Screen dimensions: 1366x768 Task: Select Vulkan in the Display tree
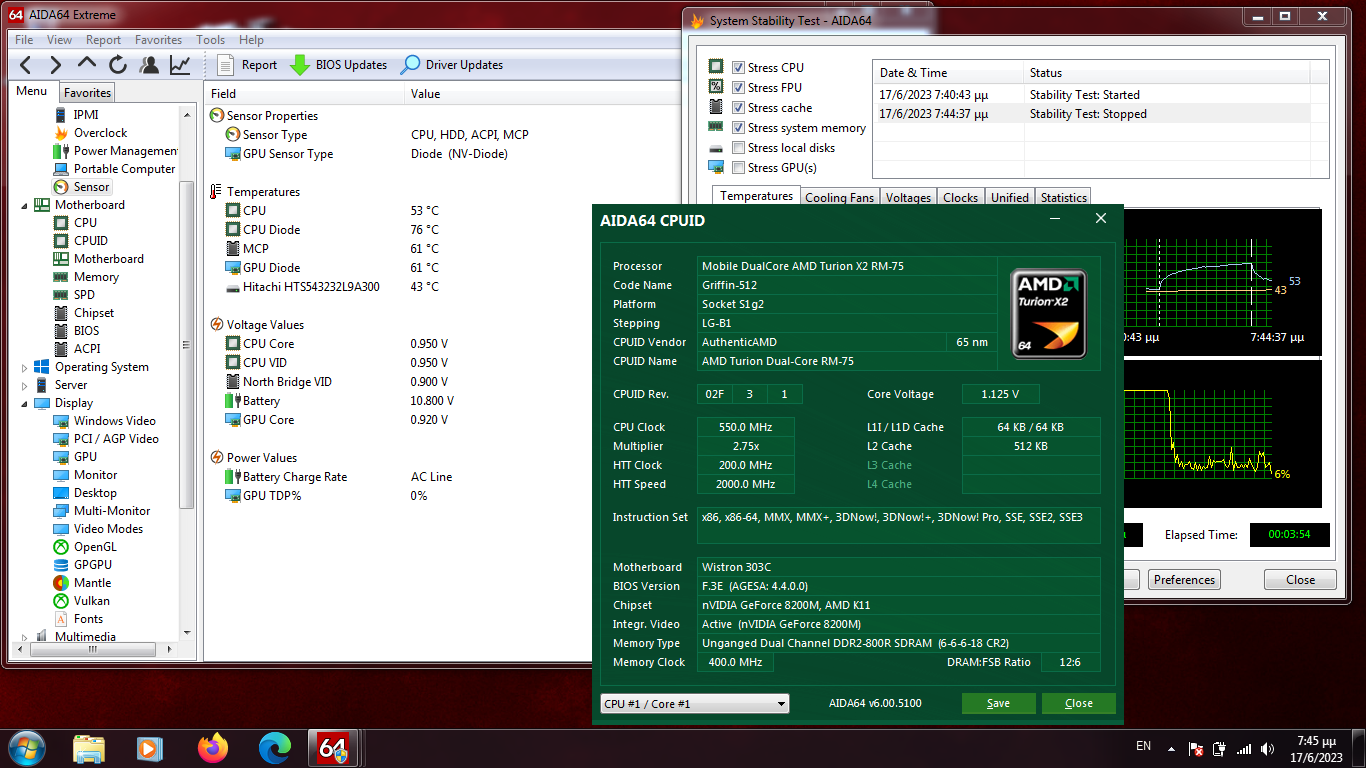[x=82, y=601]
